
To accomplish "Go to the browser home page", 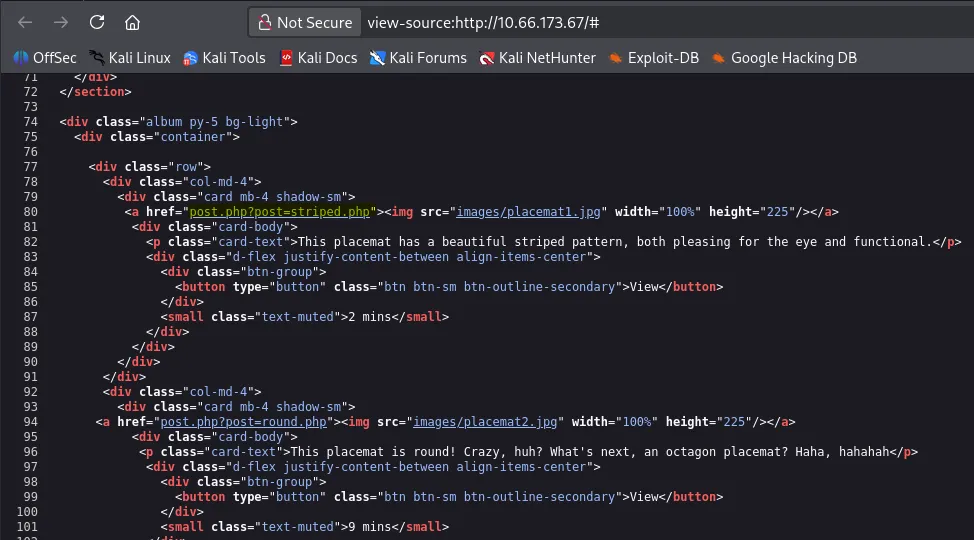I will [x=132, y=22].
